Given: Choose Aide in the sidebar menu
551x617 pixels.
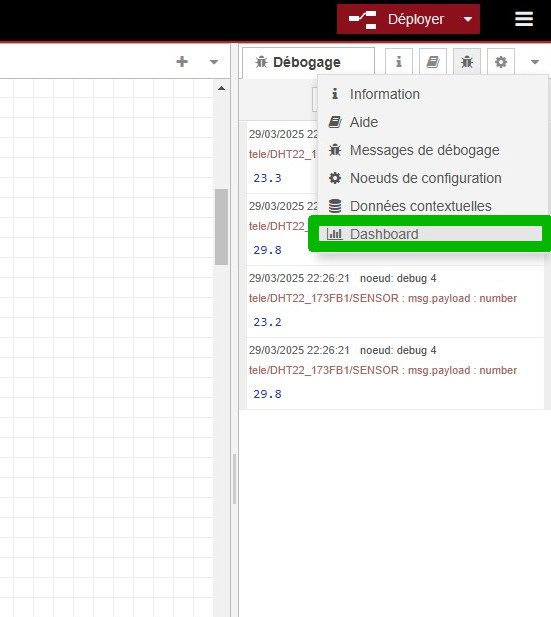Looking at the screenshot, I should click(433, 122).
